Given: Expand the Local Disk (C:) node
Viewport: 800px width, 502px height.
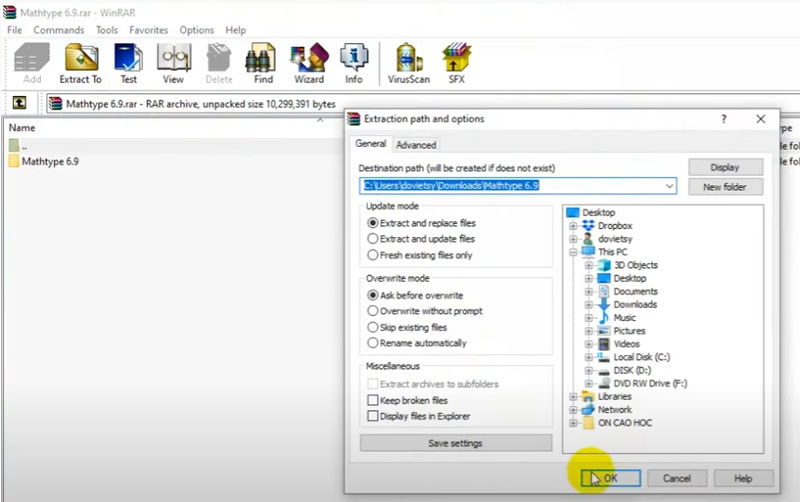Looking at the screenshot, I should [589, 357].
